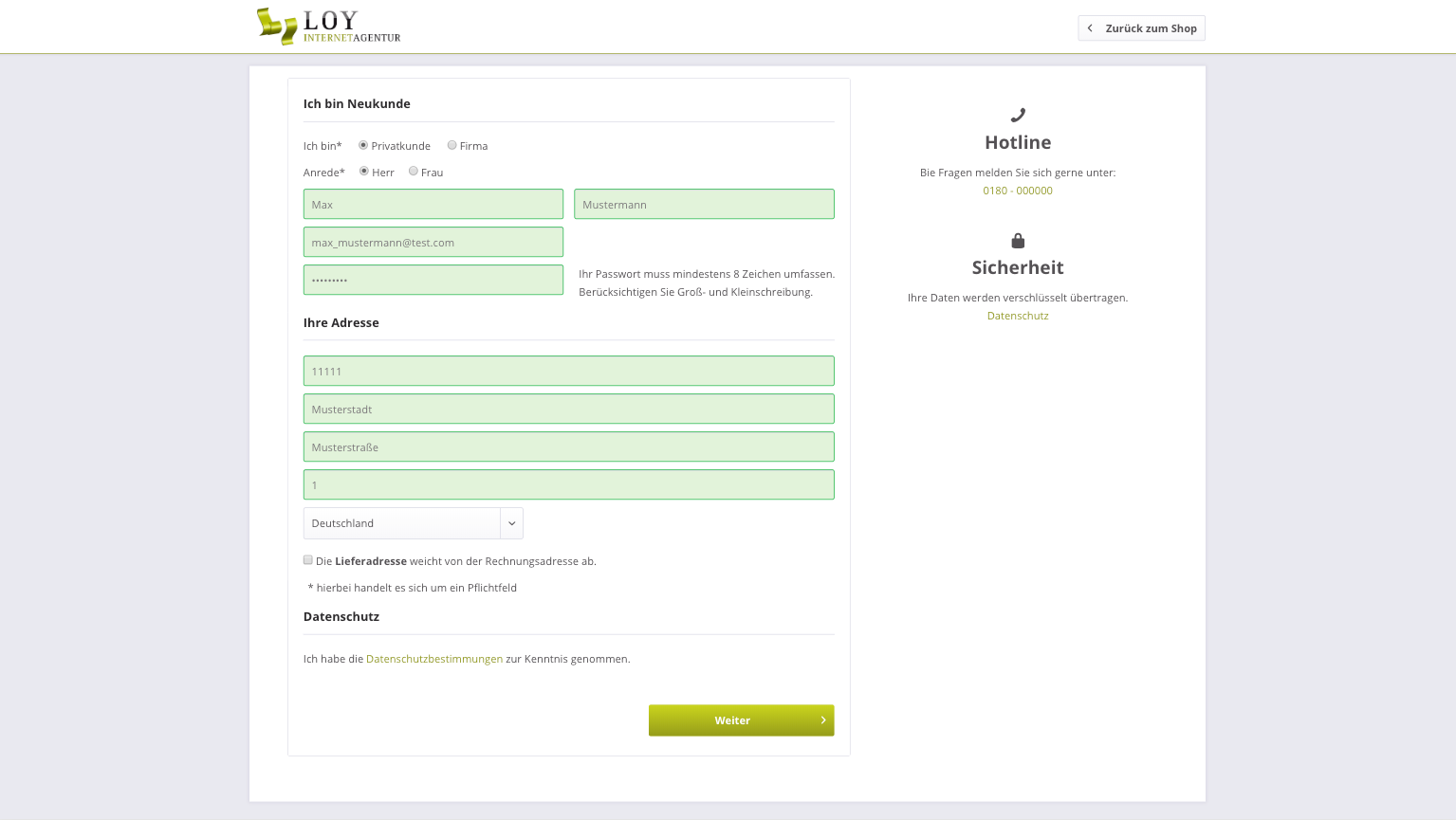
Task: Click the lock icon above Sicherheit
Action: pos(1018,241)
